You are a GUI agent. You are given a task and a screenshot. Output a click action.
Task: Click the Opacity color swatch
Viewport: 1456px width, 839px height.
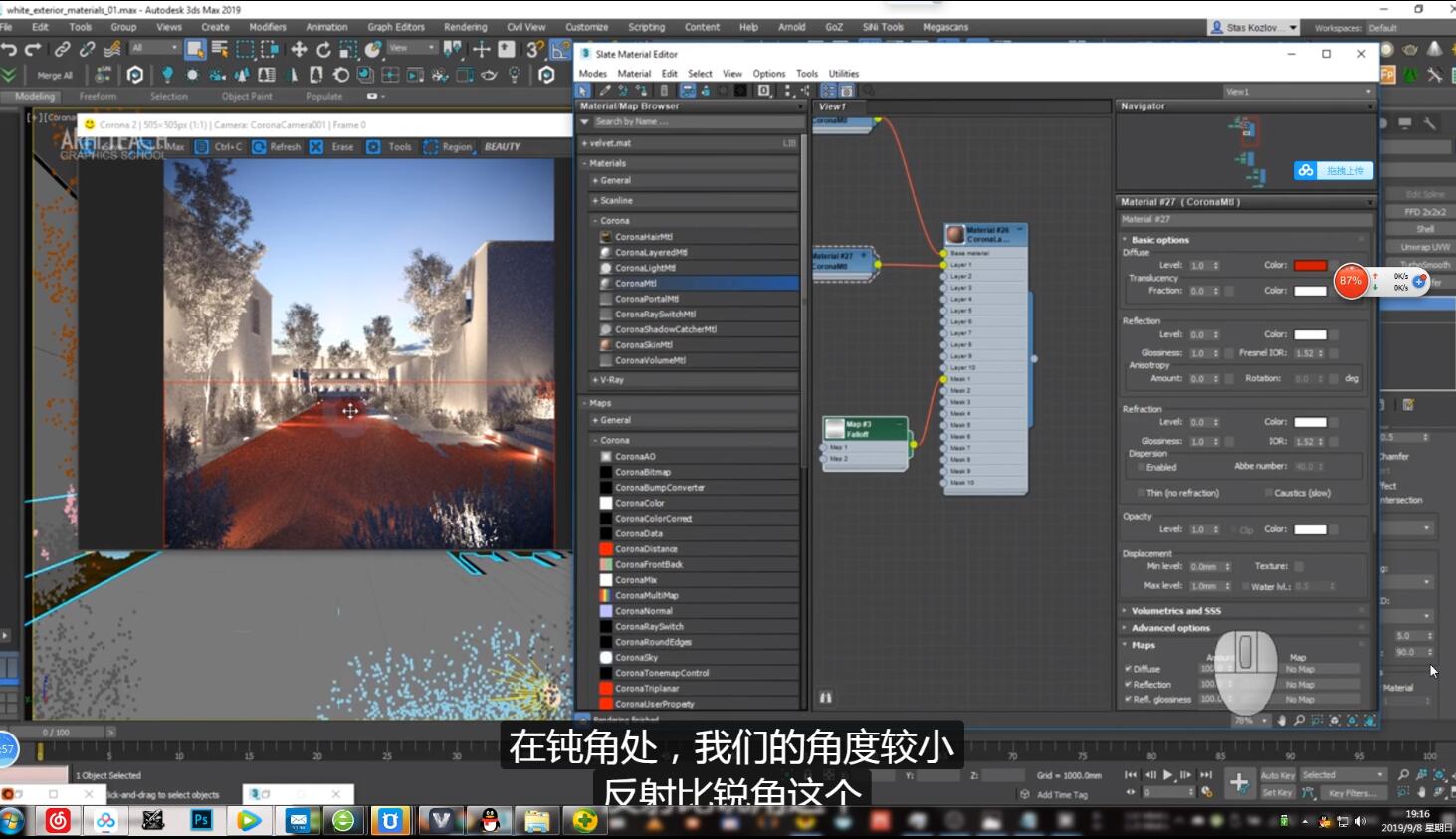click(x=1310, y=529)
